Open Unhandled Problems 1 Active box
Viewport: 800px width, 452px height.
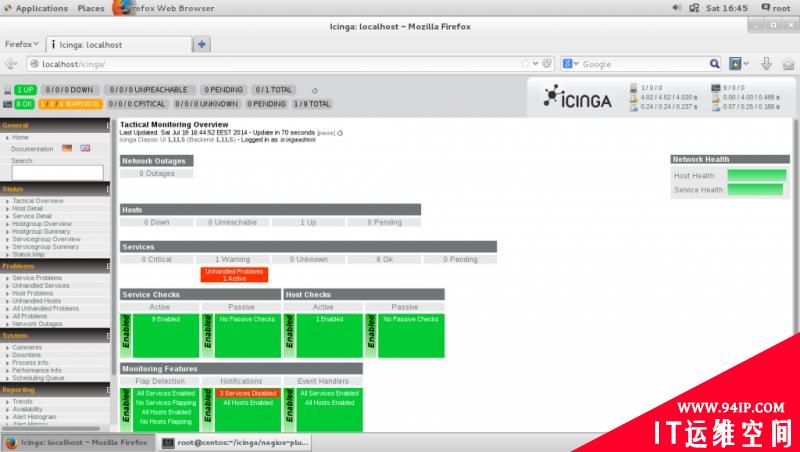(234, 275)
